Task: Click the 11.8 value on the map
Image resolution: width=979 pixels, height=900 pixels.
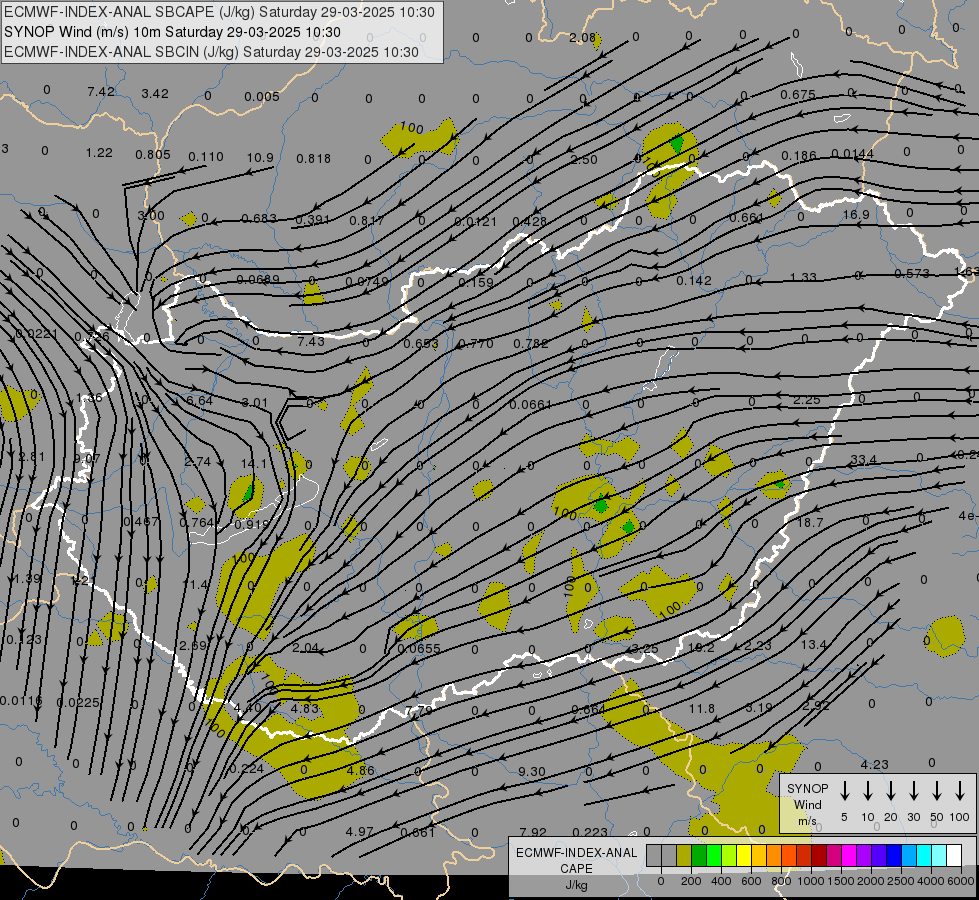Action: pos(702,708)
